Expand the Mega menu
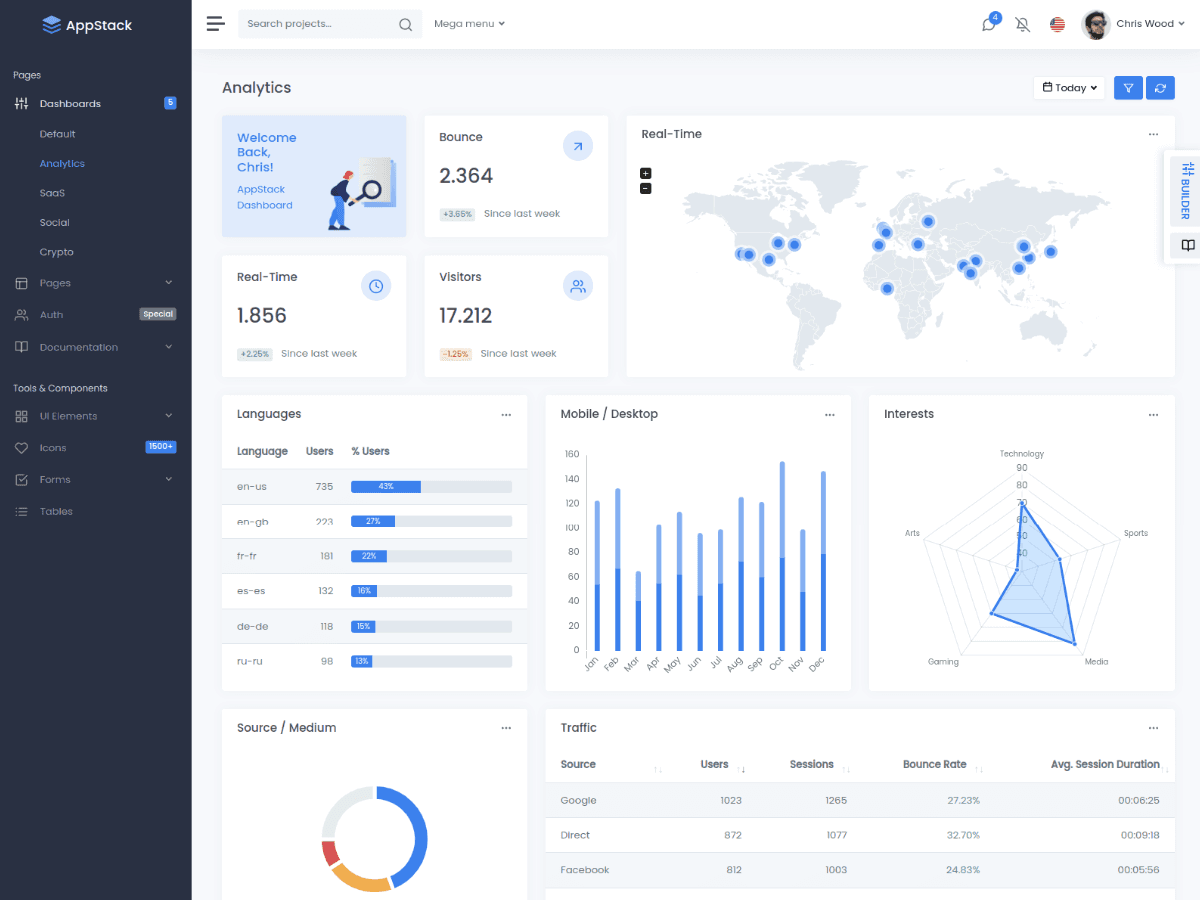Image resolution: width=1200 pixels, height=900 pixels. 469,24
